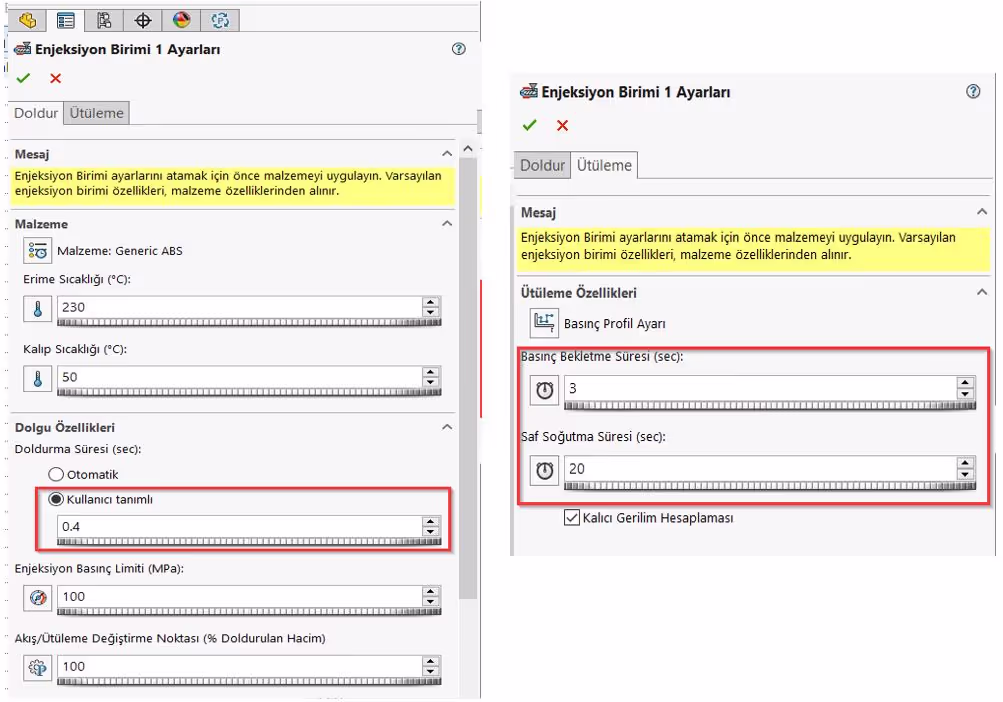
Task: Collapse the Mesaj section in left panel
Action: pyautogui.click(x=447, y=154)
